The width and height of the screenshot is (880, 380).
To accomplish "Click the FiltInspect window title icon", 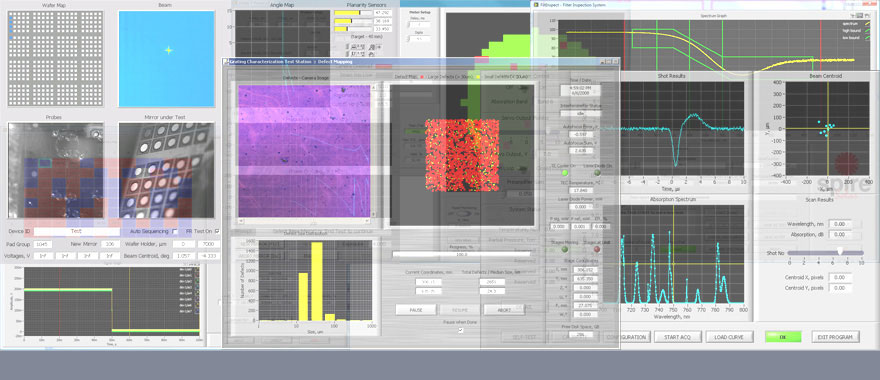I will point(537,4).
